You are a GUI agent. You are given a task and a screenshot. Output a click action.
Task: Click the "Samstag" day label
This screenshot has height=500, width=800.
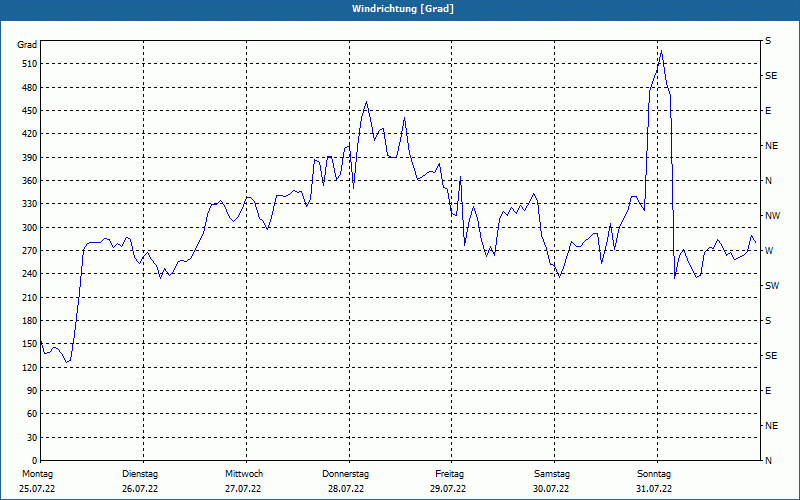(x=552, y=474)
